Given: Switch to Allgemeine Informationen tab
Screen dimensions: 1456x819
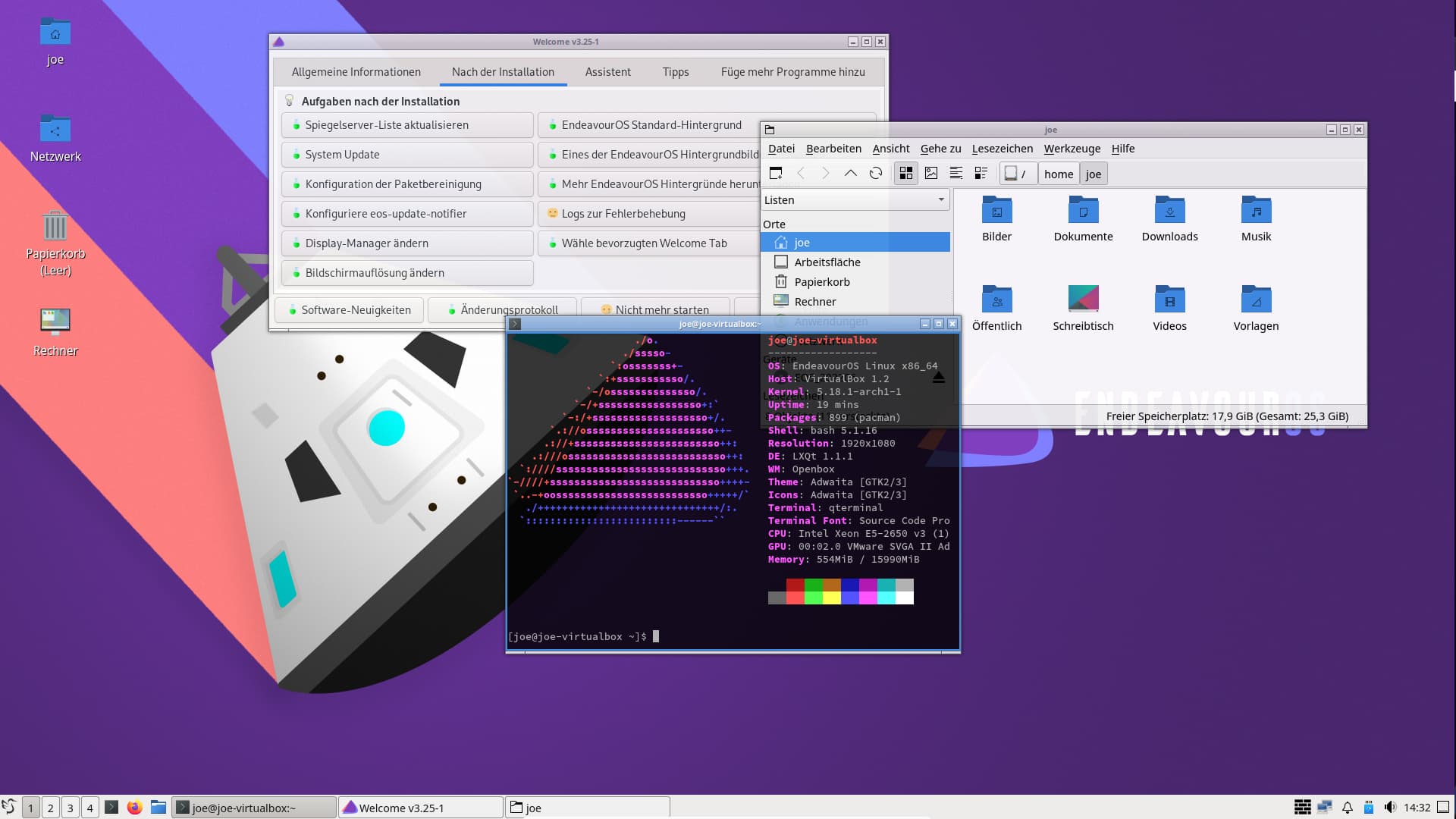Looking at the screenshot, I should click(x=356, y=72).
